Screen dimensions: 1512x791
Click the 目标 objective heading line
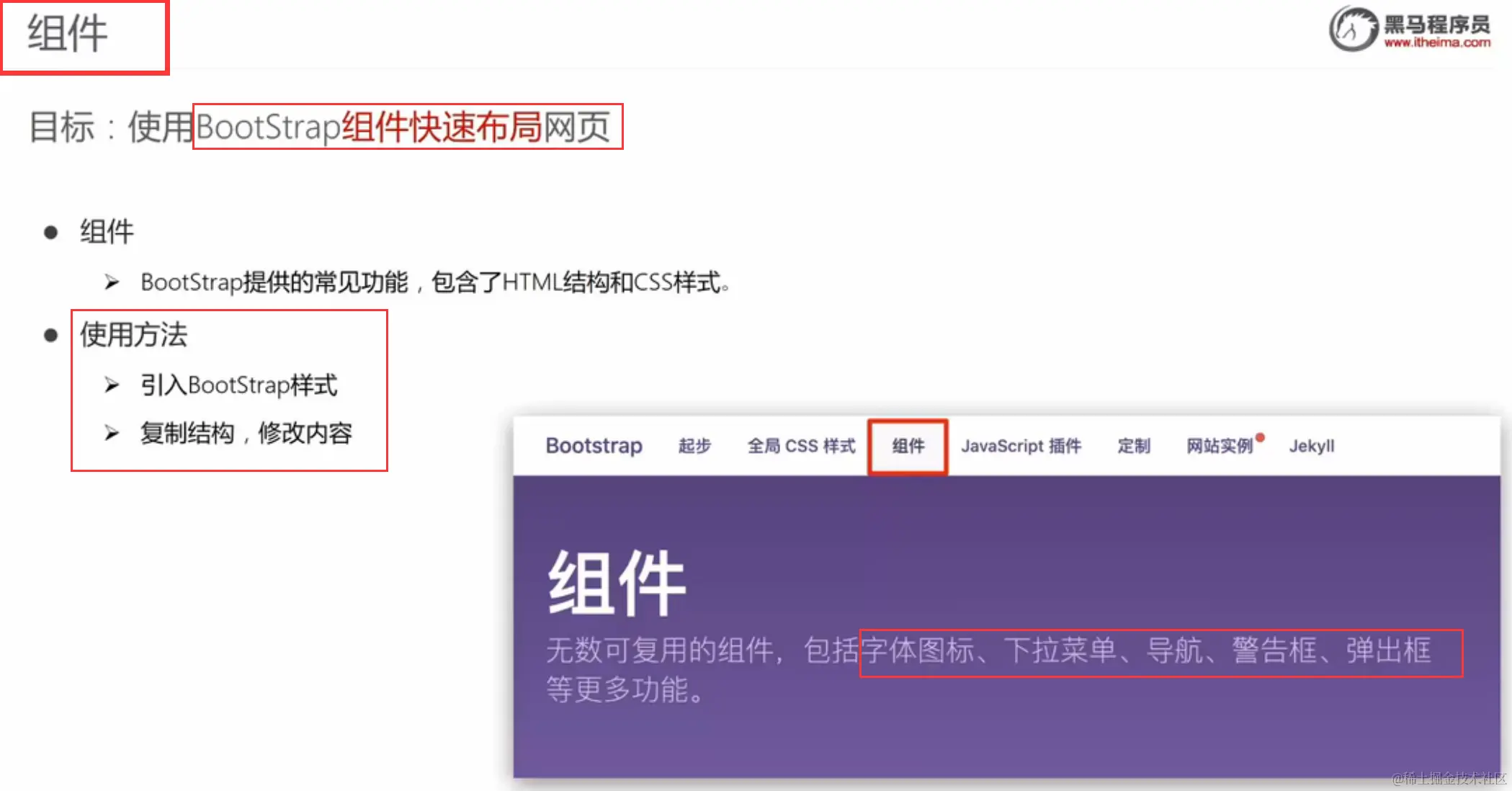click(x=320, y=127)
